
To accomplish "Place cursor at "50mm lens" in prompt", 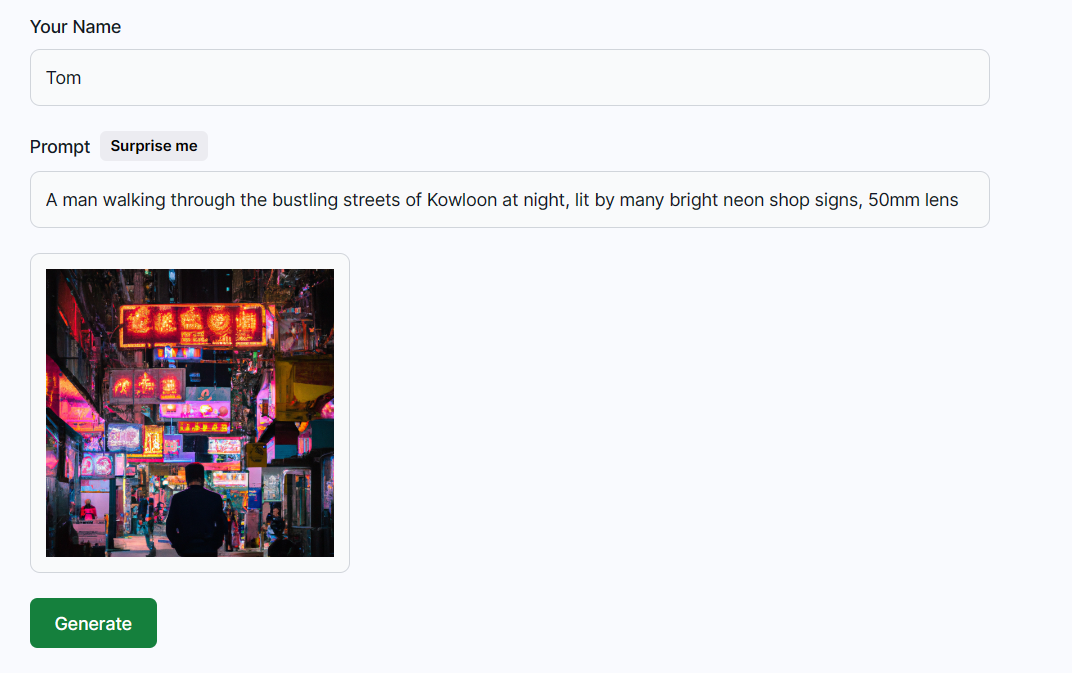I will coord(913,200).
